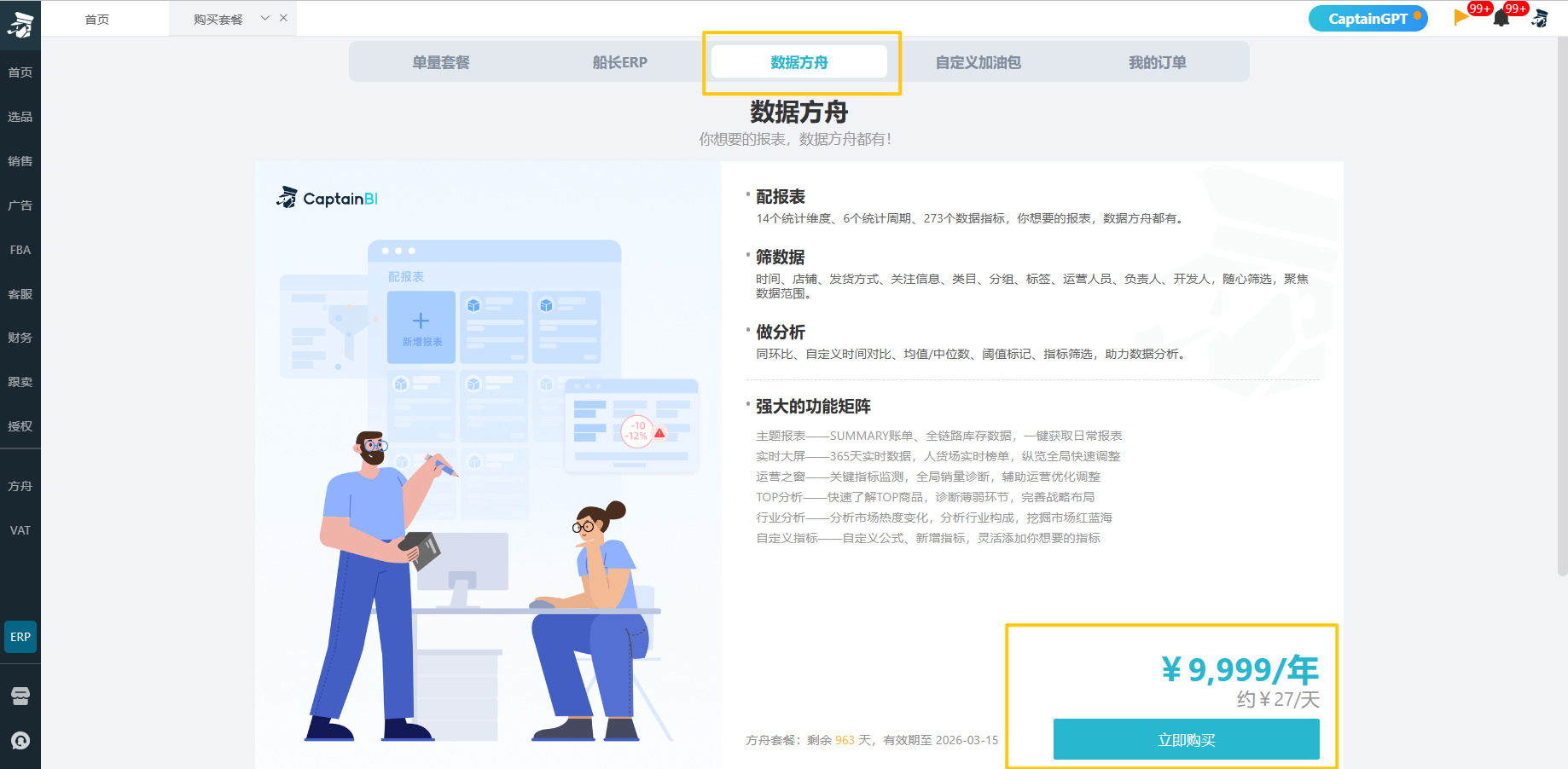Open CaptainGPT assistant
The width and height of the screenshot is (1568, 769).
point(1368,19)
